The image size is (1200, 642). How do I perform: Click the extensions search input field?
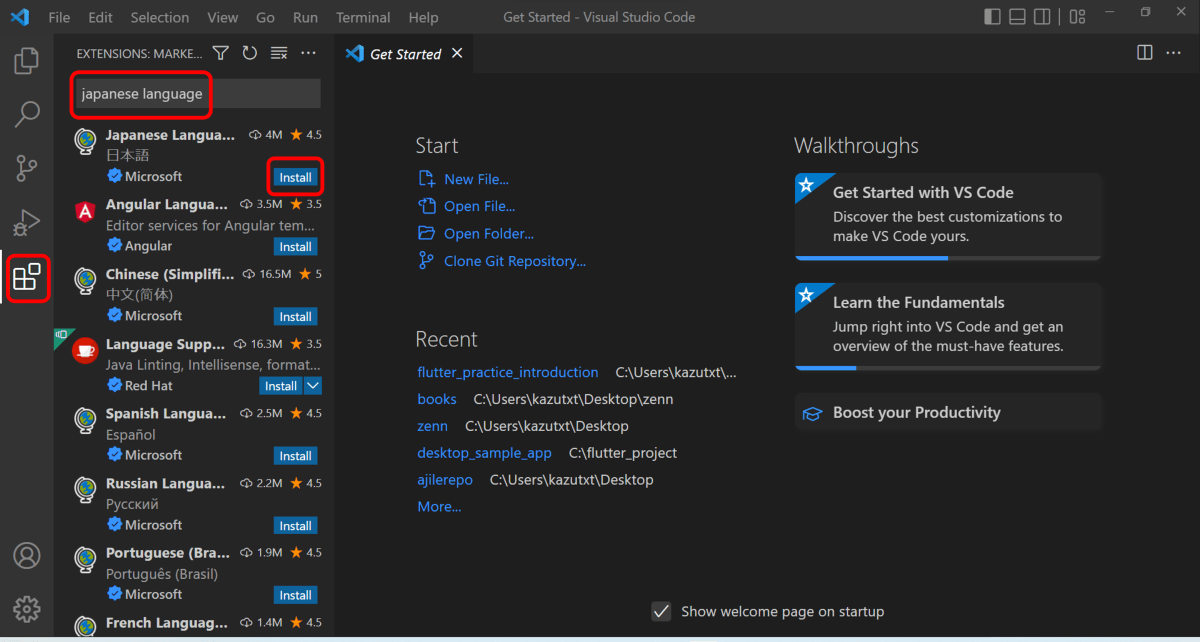(x=197, y=94)
